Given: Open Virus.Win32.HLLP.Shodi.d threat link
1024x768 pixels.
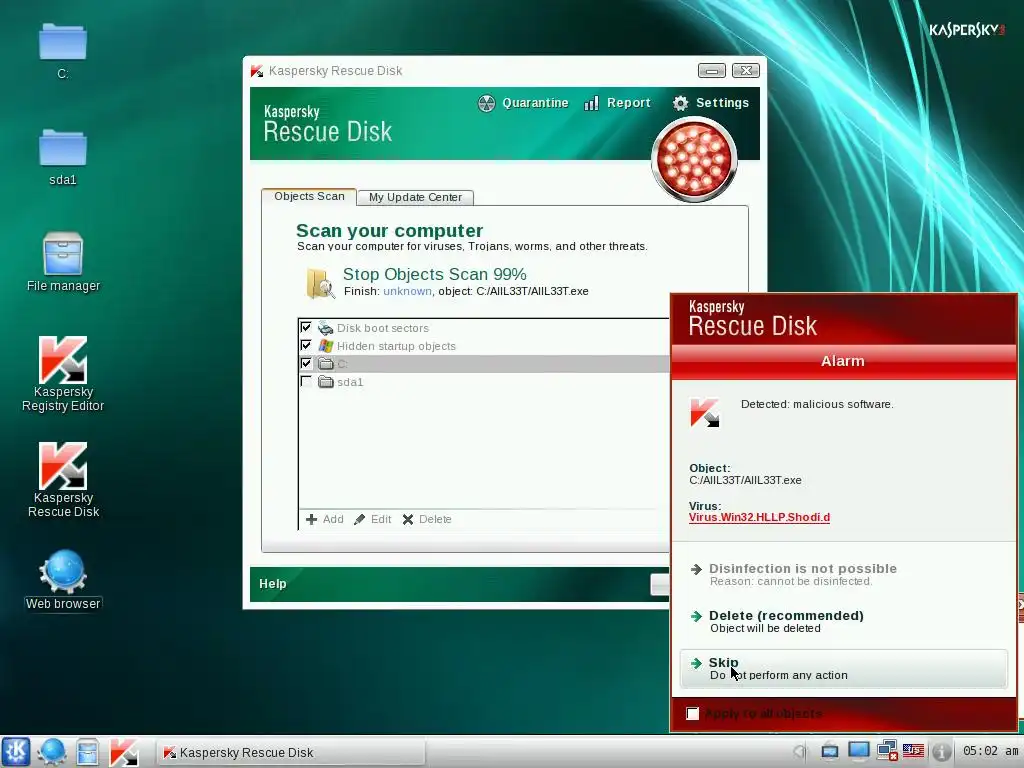Looking at the screenshot, I should tap(759, 517).
